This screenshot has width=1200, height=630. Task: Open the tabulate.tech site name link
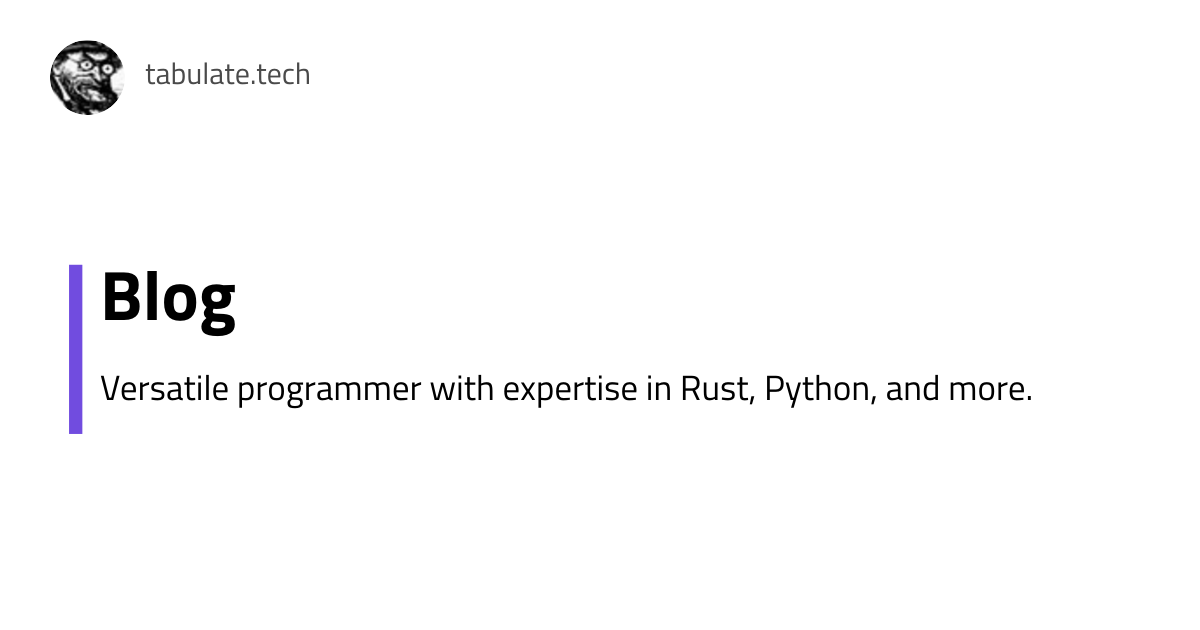pos(227,75)
